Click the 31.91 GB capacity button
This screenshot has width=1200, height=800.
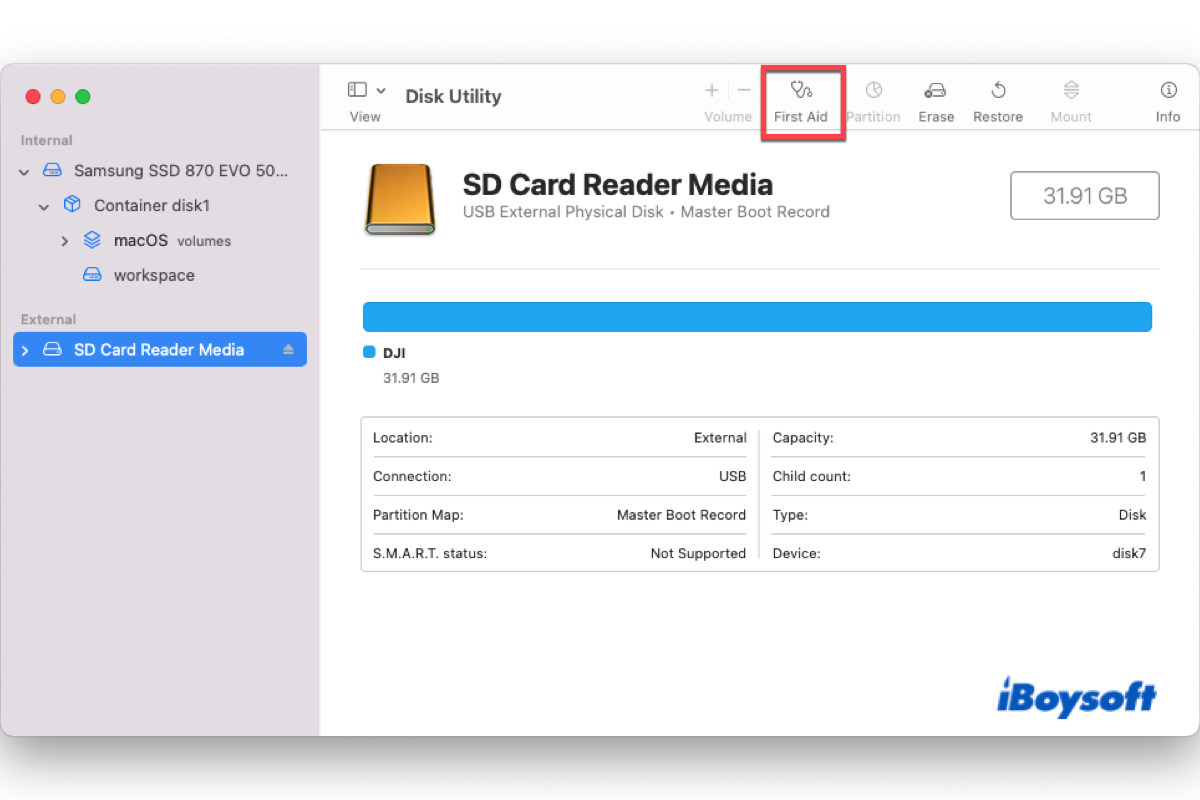[1084, 195]
